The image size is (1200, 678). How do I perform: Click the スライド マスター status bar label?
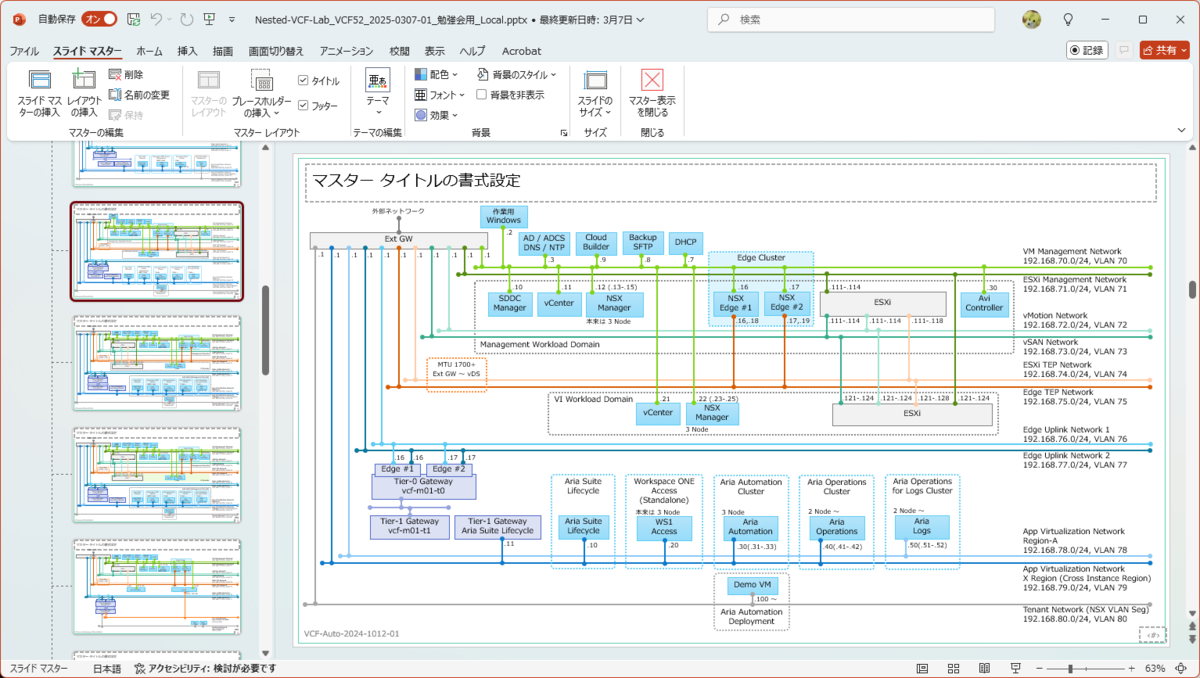[40, 668]
